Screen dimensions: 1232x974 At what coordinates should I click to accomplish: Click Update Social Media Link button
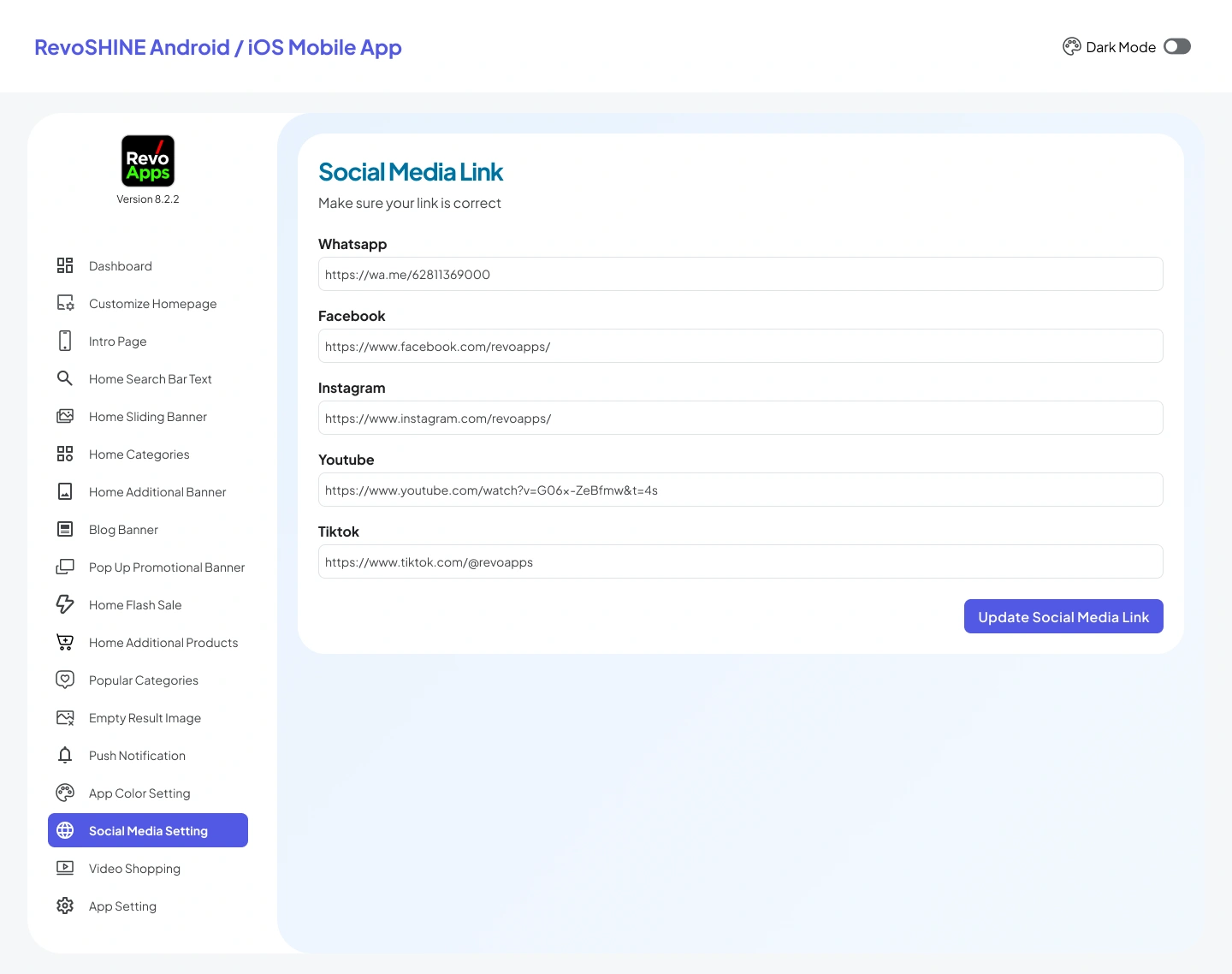click(x=1063, y=616)
